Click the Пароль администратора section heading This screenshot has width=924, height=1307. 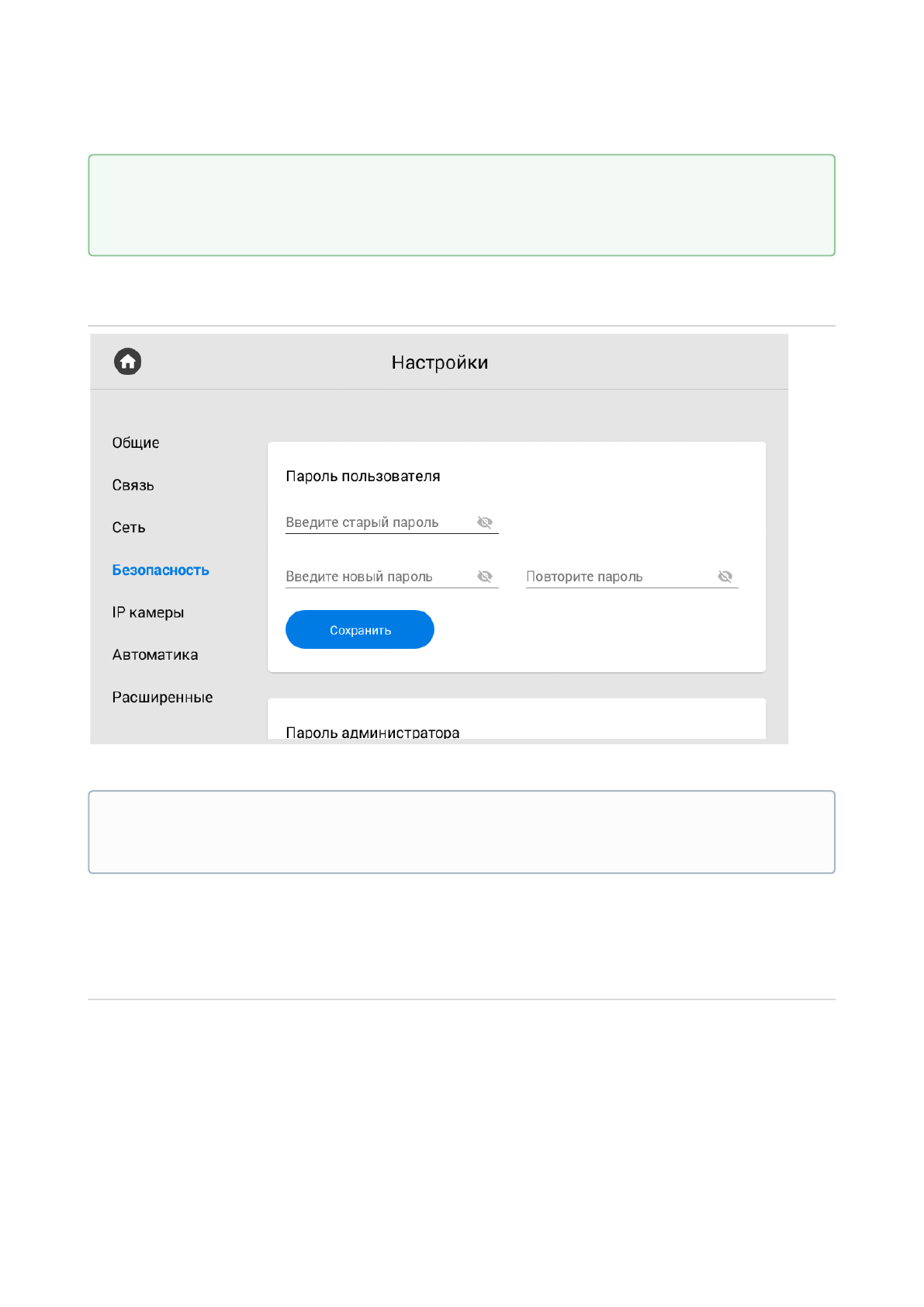coord(372,732)
